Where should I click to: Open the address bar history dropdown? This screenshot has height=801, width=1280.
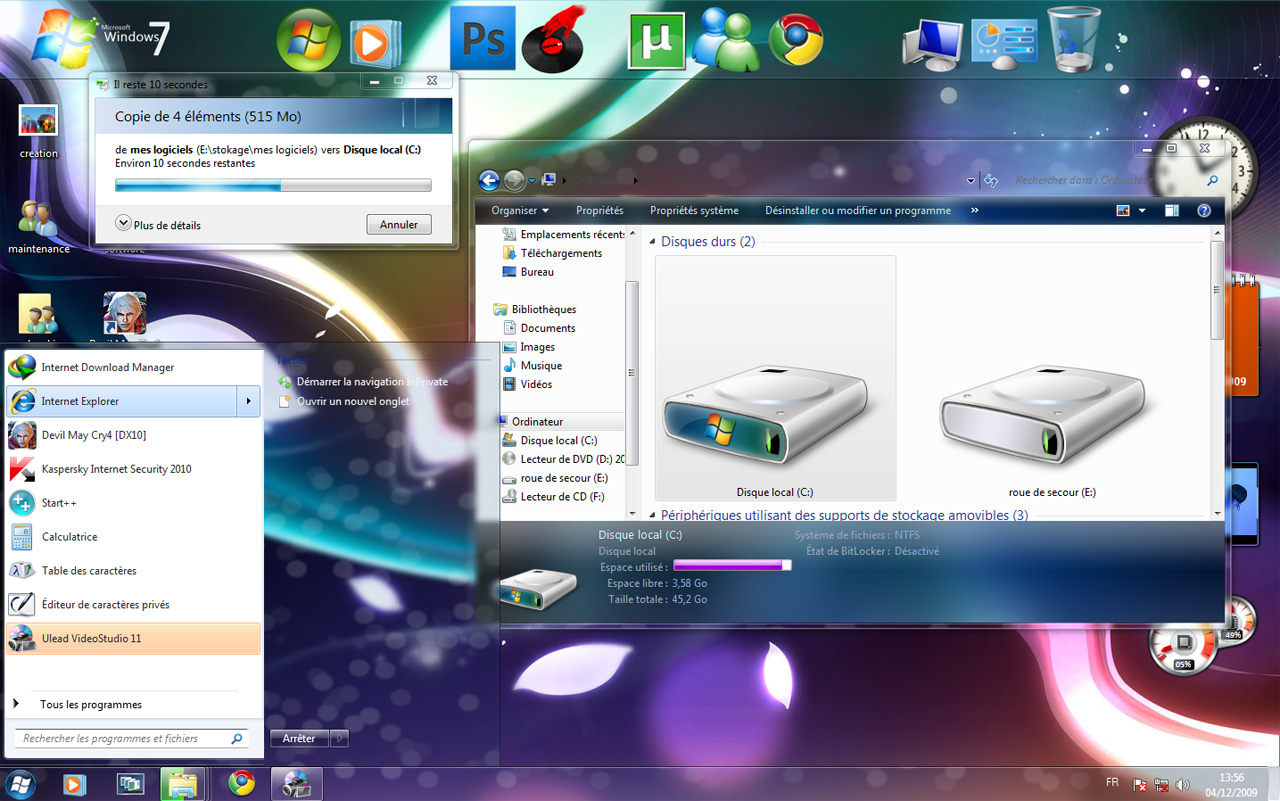pos(971,181)
